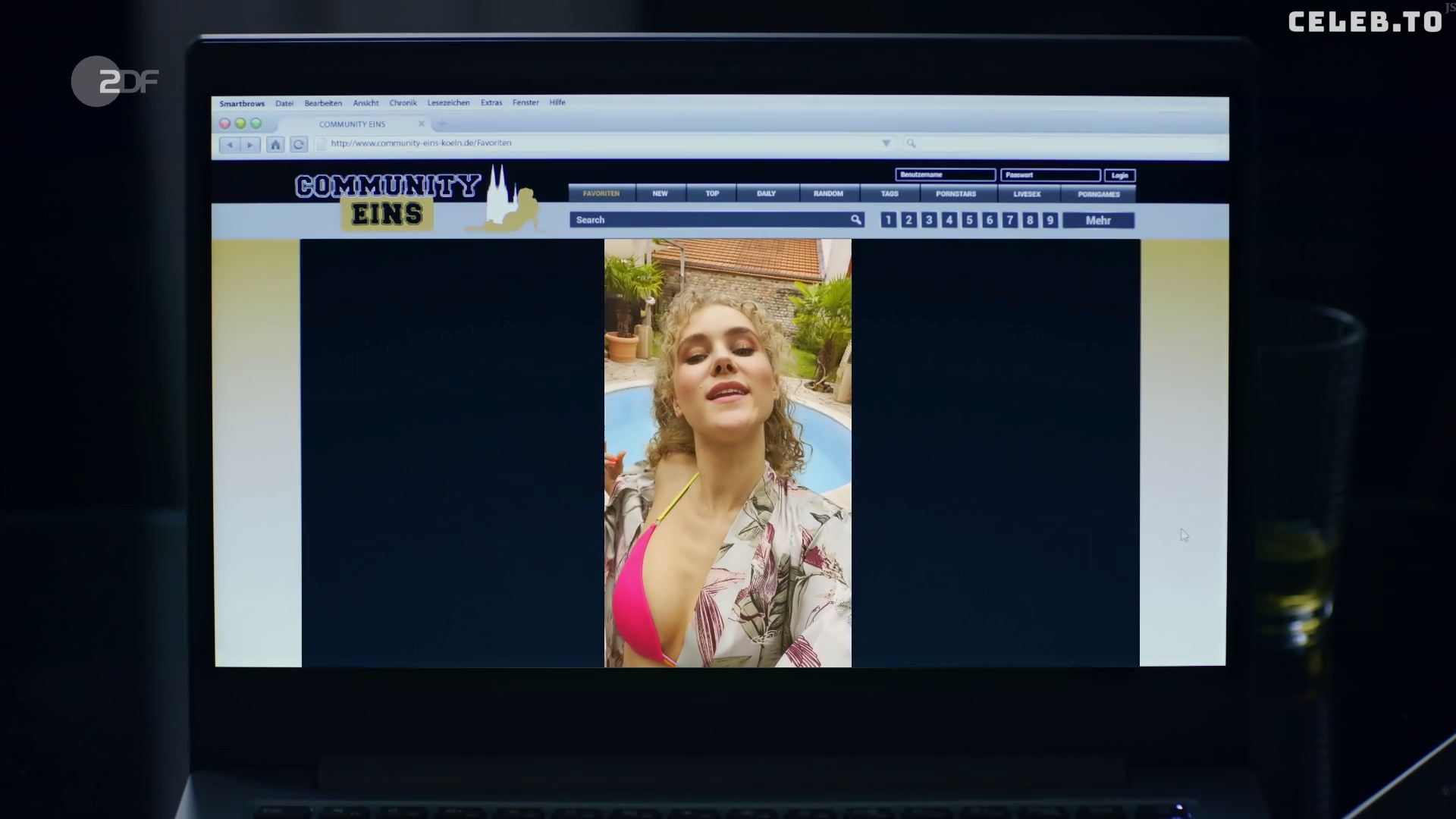
Task: Click the site search magnifier icon
Action: pyautogui.click(x=855, y=220)
